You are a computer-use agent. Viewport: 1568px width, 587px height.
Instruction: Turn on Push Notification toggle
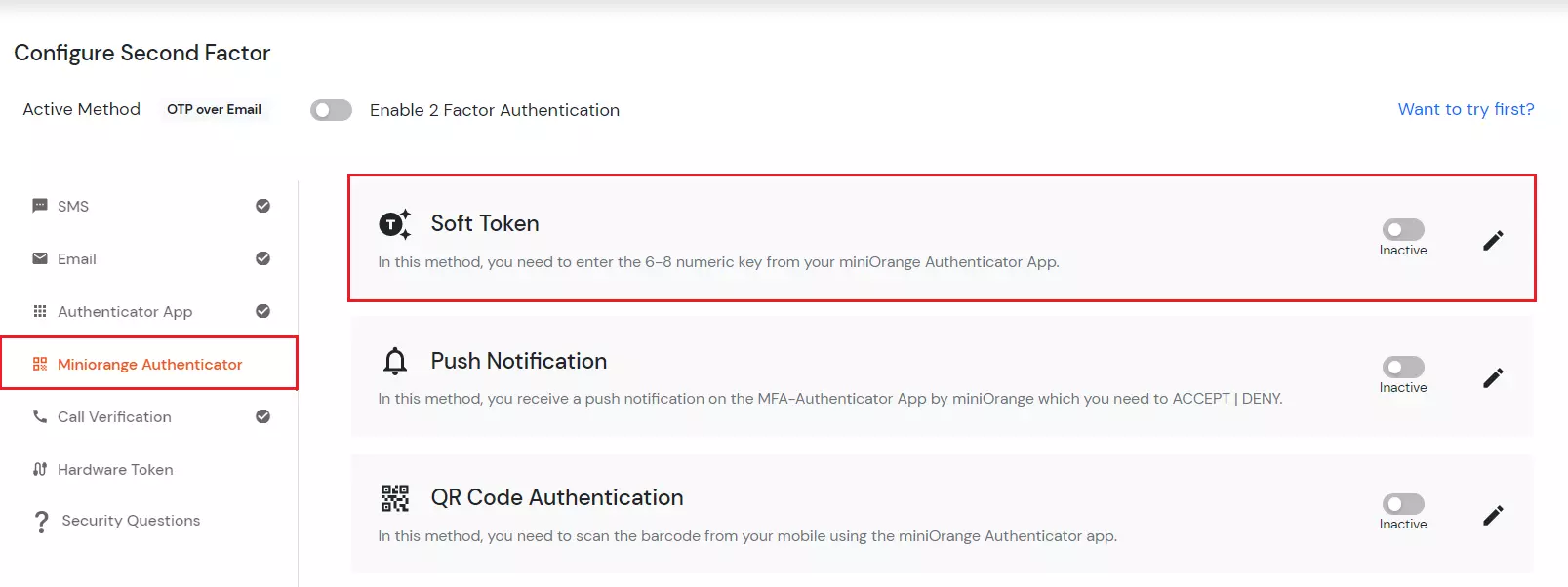1402,367
